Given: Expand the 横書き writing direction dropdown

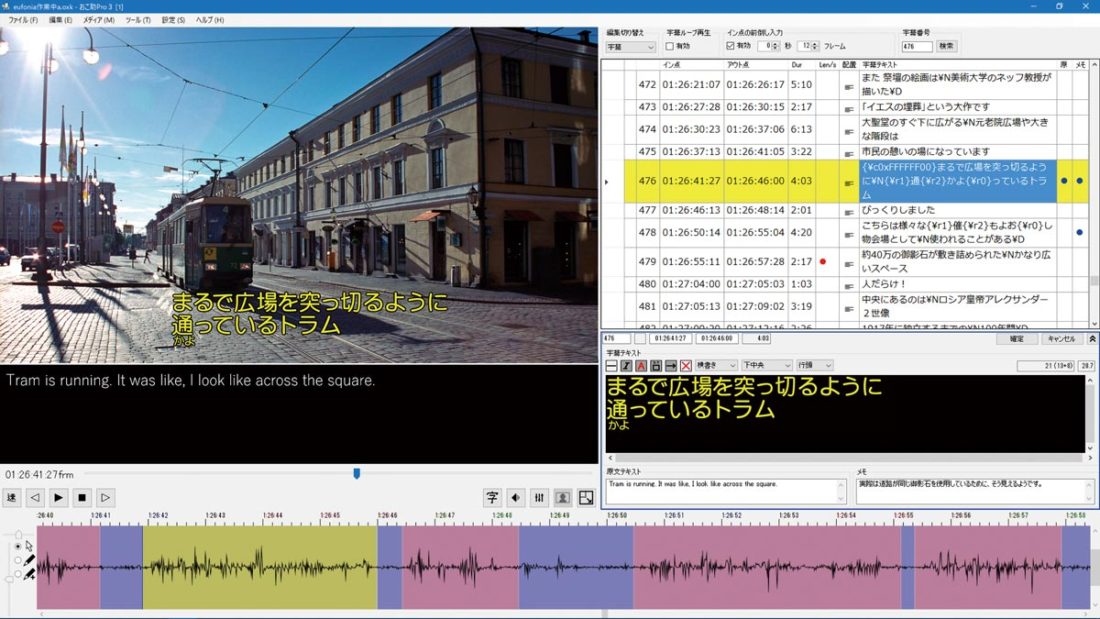Looking at the screenshot, I should (x=717, y=366).
